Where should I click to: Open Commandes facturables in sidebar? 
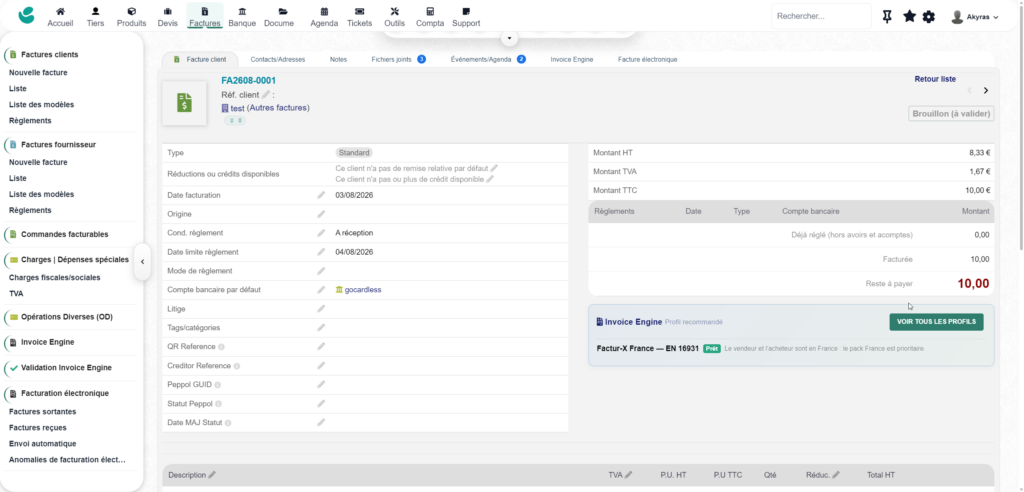click(x=65, y=234)
